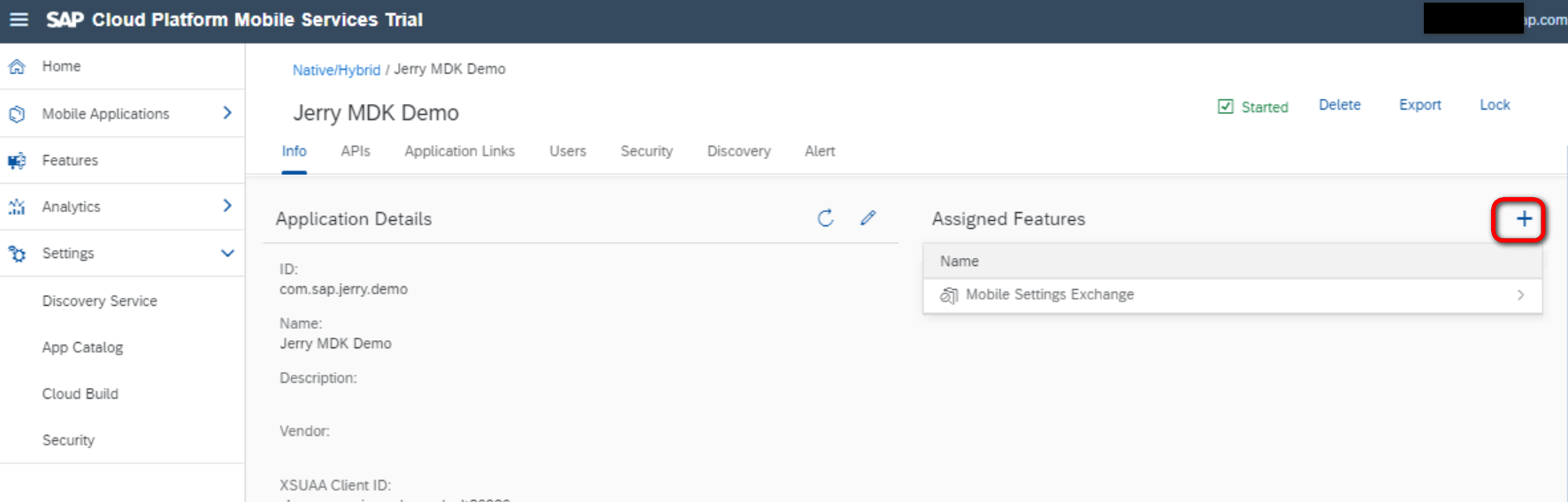Edit Application Details with pencil icon
Viewport: 1568px width, 502px height.
(x=868, y=217)
